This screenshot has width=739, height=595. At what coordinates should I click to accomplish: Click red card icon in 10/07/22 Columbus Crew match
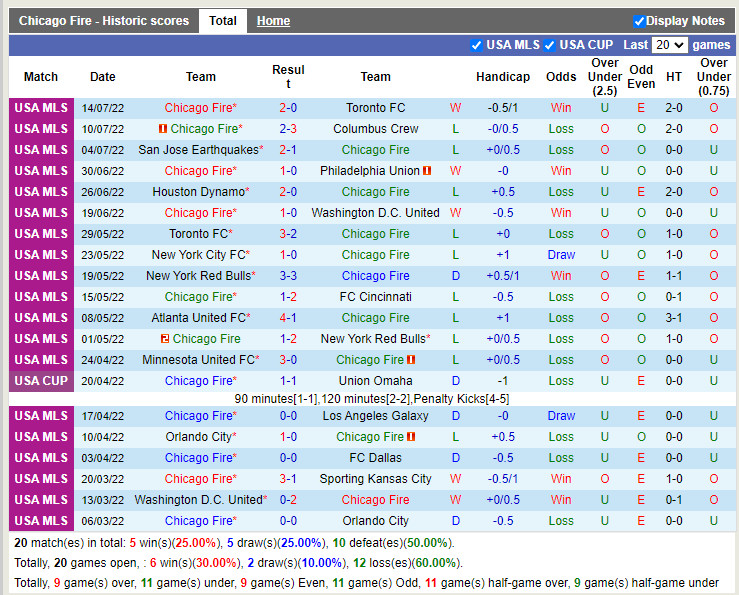pyautogui.click(x=163, y=129)
